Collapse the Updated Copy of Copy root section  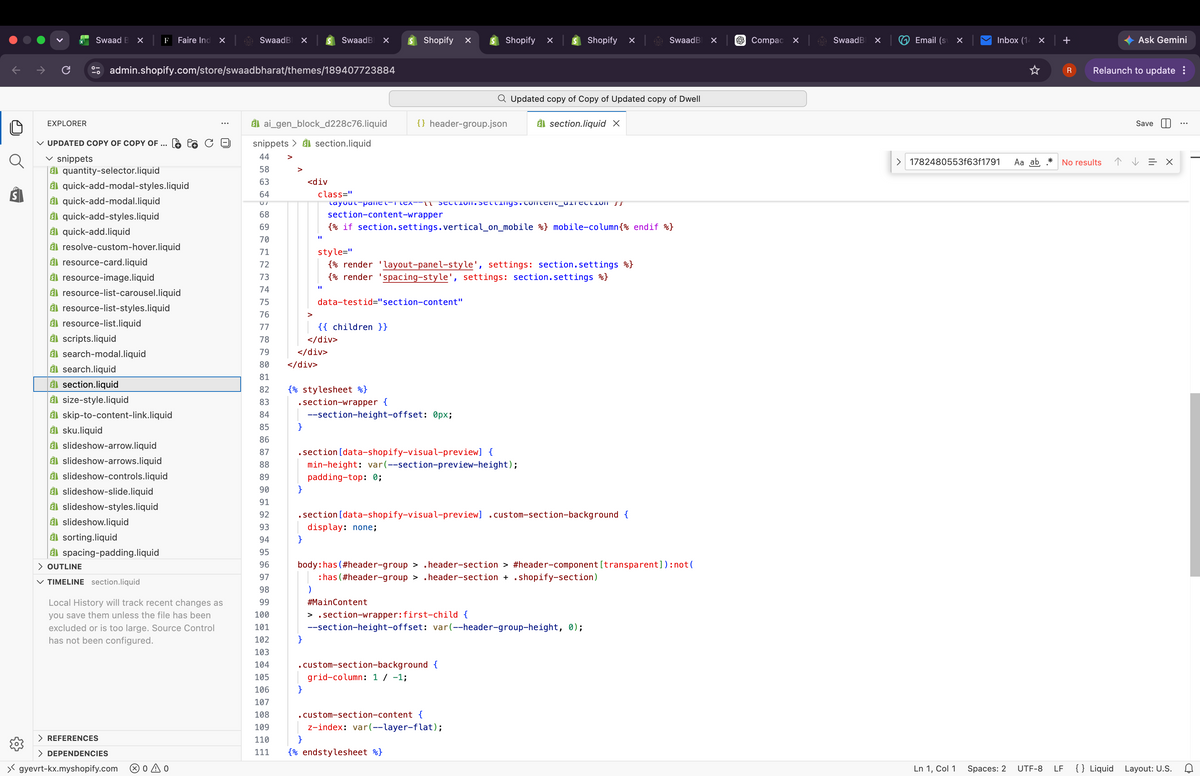(40, 143)
